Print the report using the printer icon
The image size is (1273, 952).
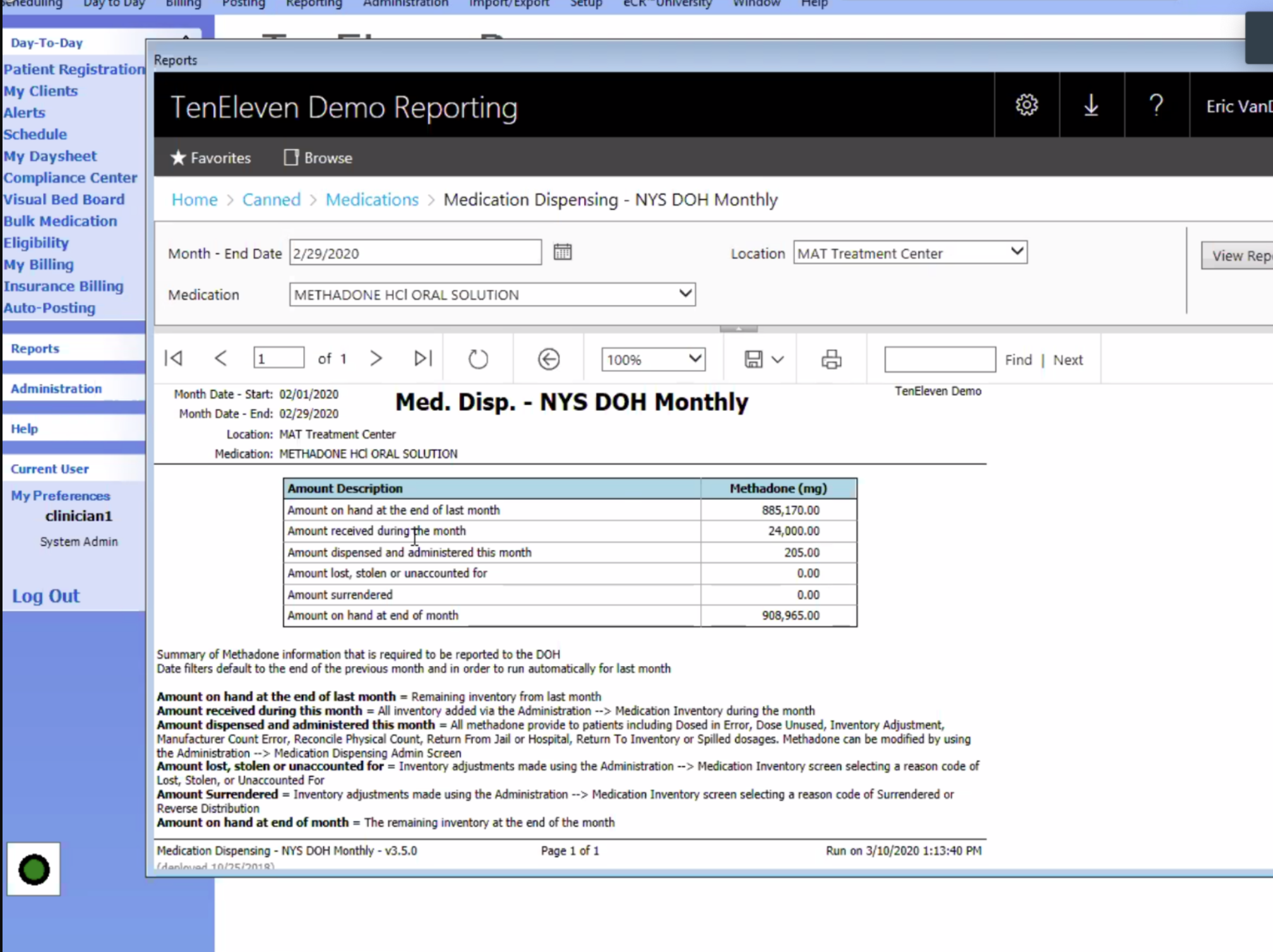(x=831, y=359)
